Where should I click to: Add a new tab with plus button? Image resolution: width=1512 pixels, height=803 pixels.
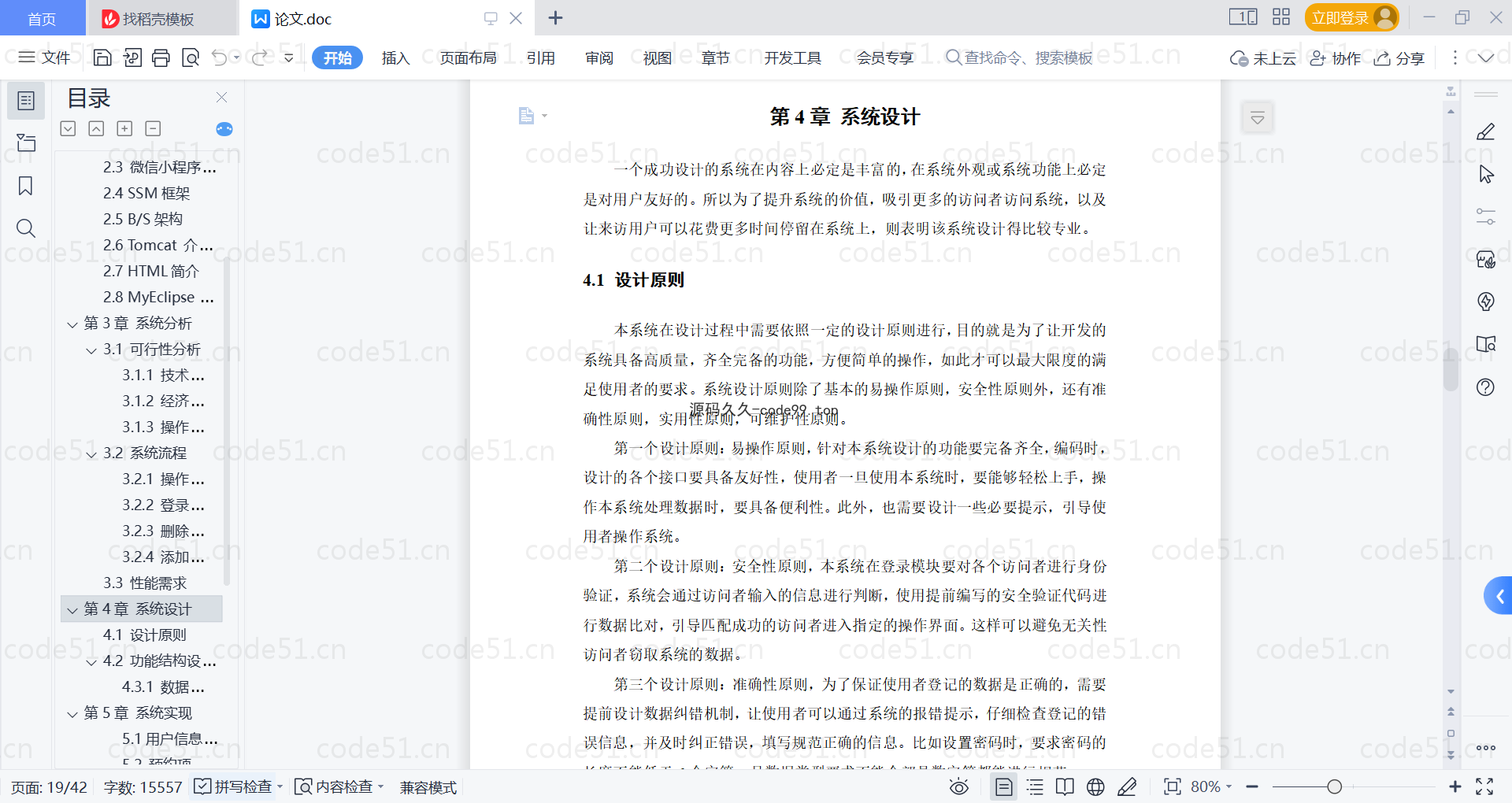(555, 17)
